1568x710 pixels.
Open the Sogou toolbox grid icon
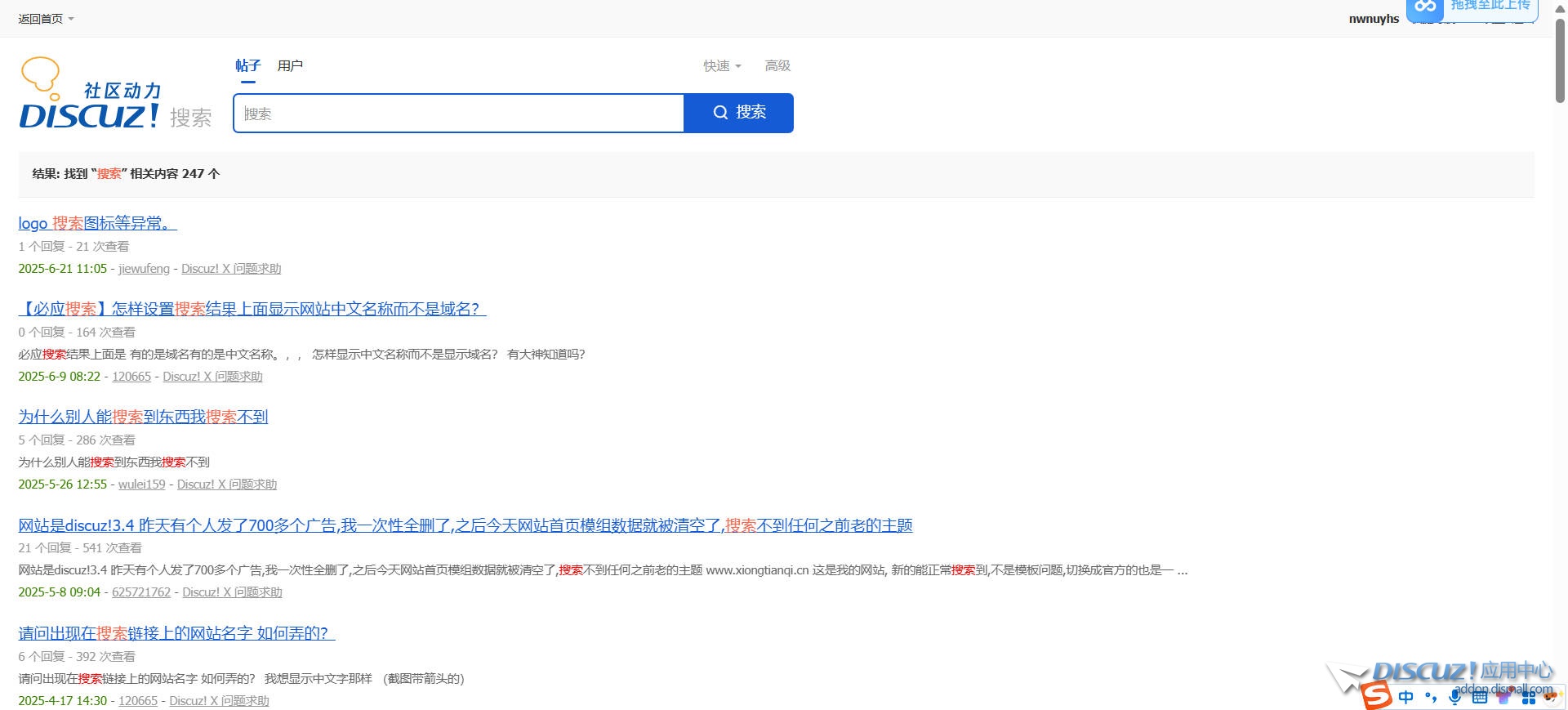click(x=1528, y=697)
